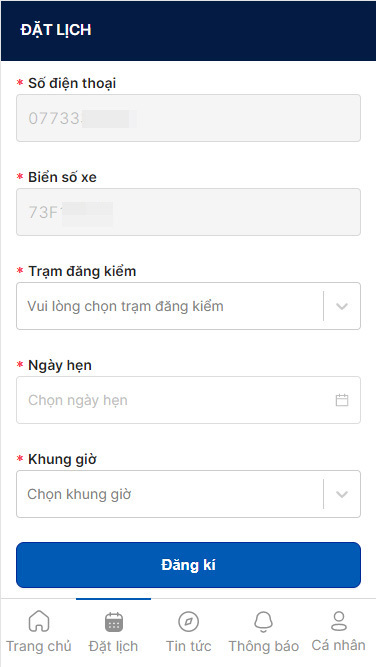Open the Tin tức compass icon
The width and height of the screenshot is (376, 667).
point(188,621)
